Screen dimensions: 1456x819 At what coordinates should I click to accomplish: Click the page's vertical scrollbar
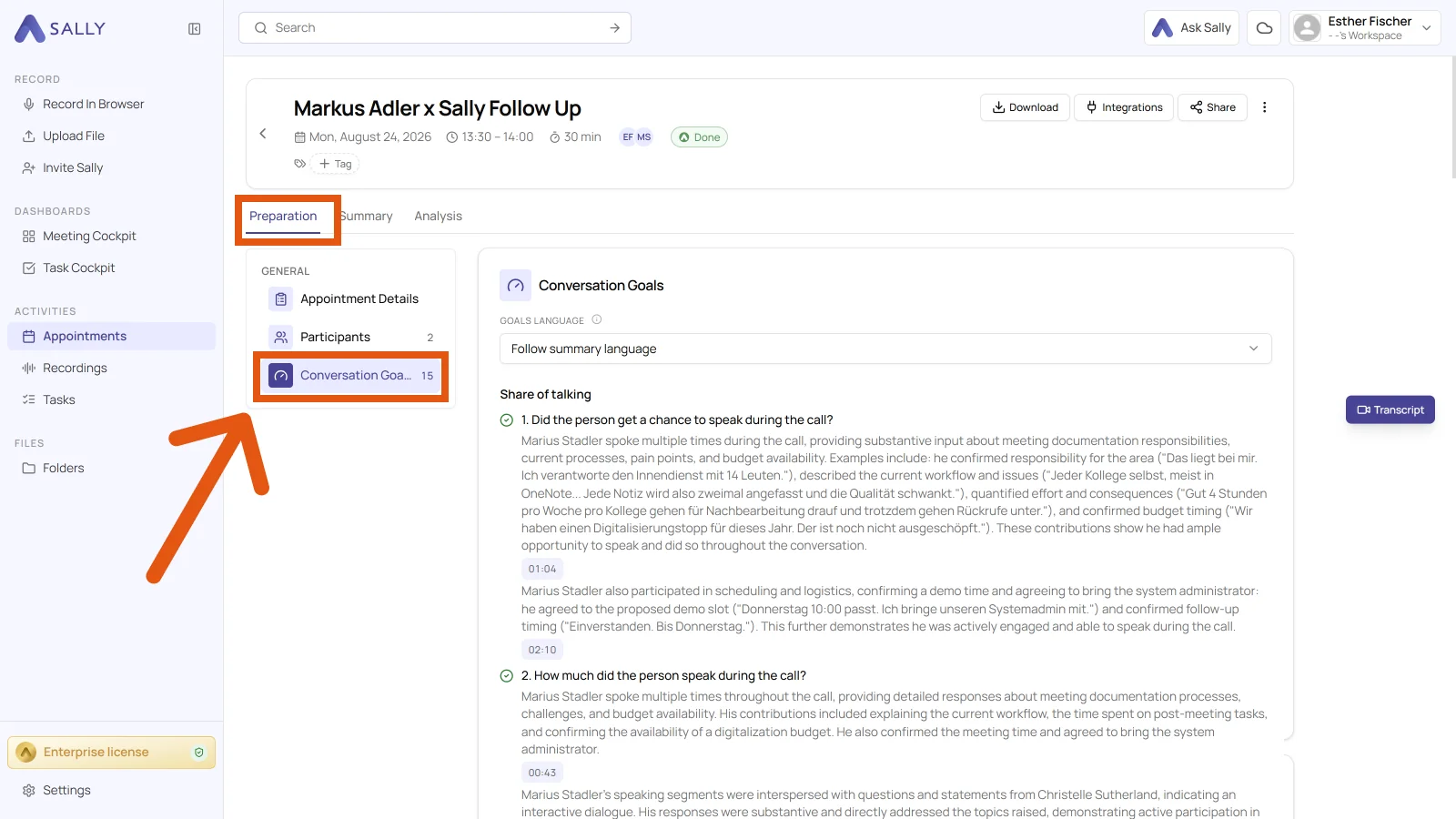coord(1452,118)
